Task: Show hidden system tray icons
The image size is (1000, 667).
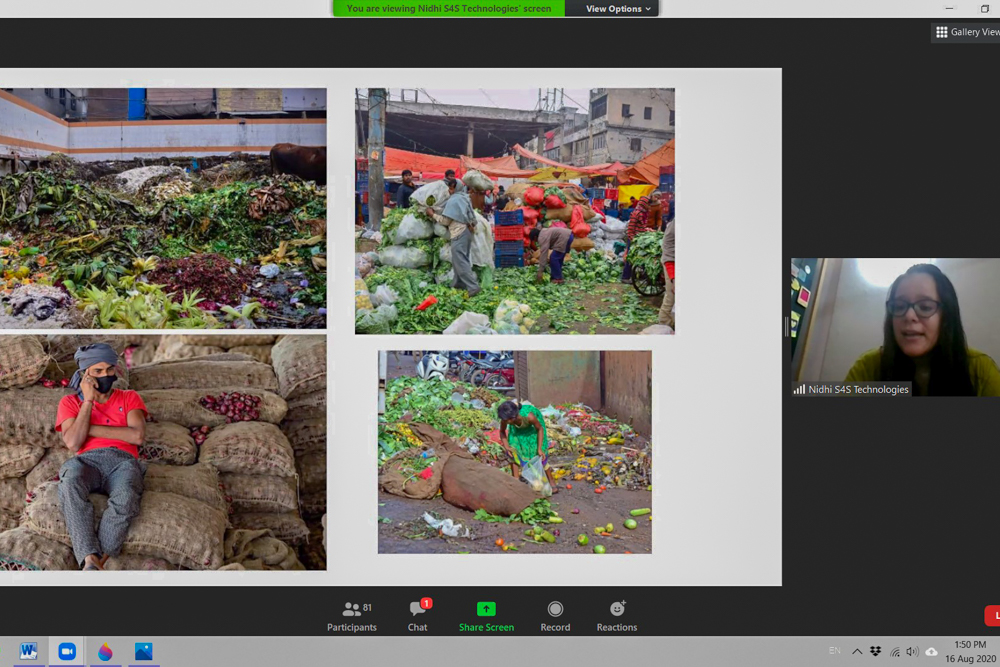Action: point(857,652)
